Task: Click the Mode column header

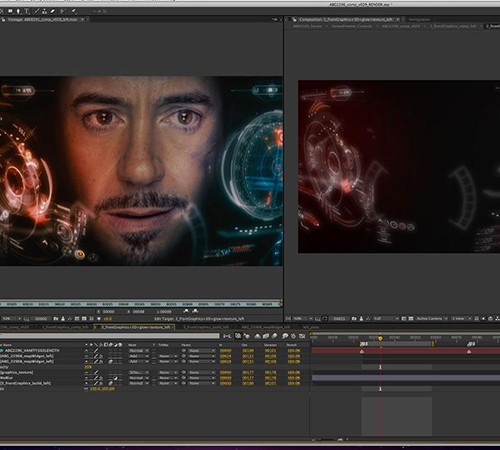Action: 132,345
